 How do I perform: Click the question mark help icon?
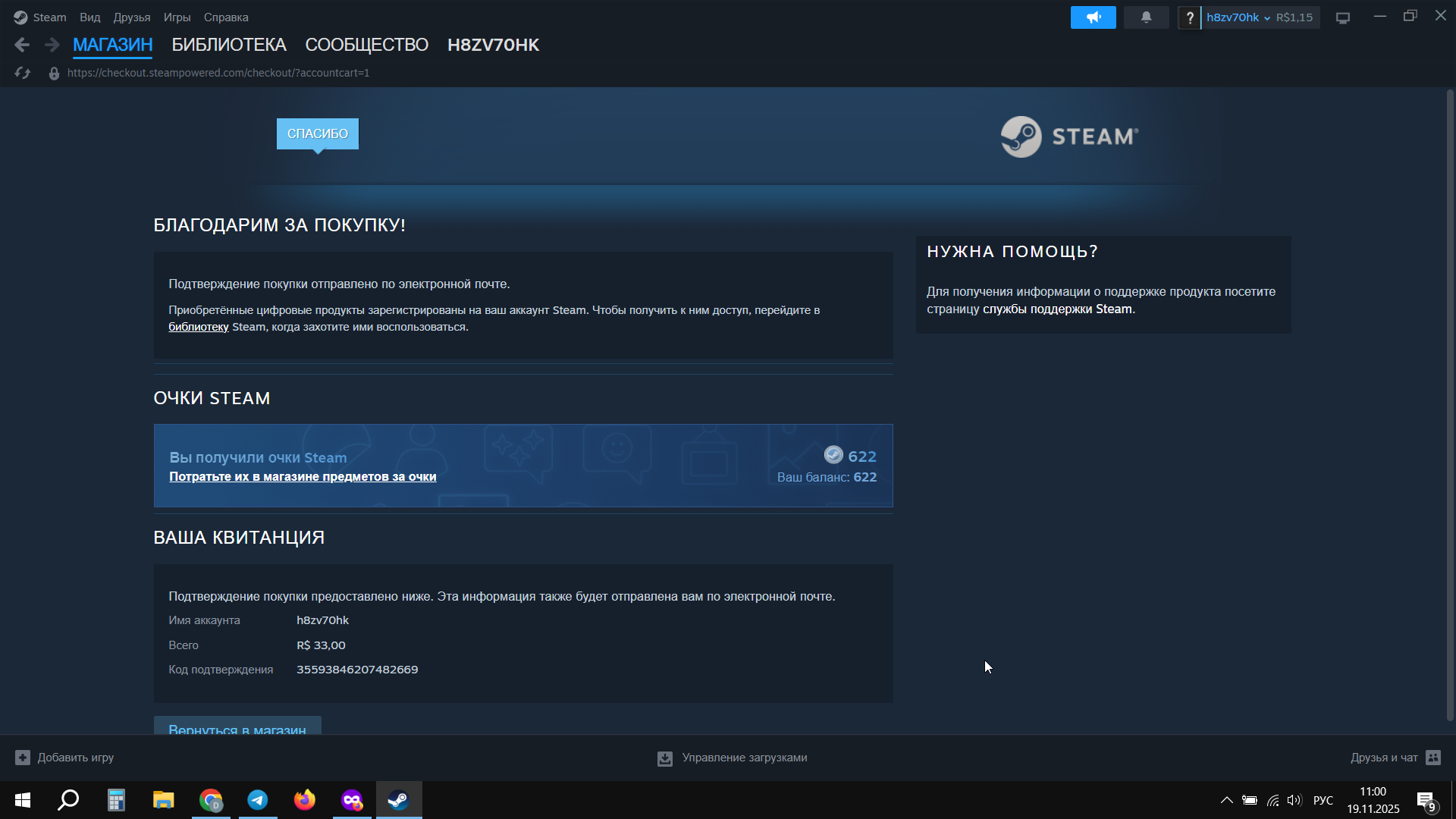coord(1189,17)
